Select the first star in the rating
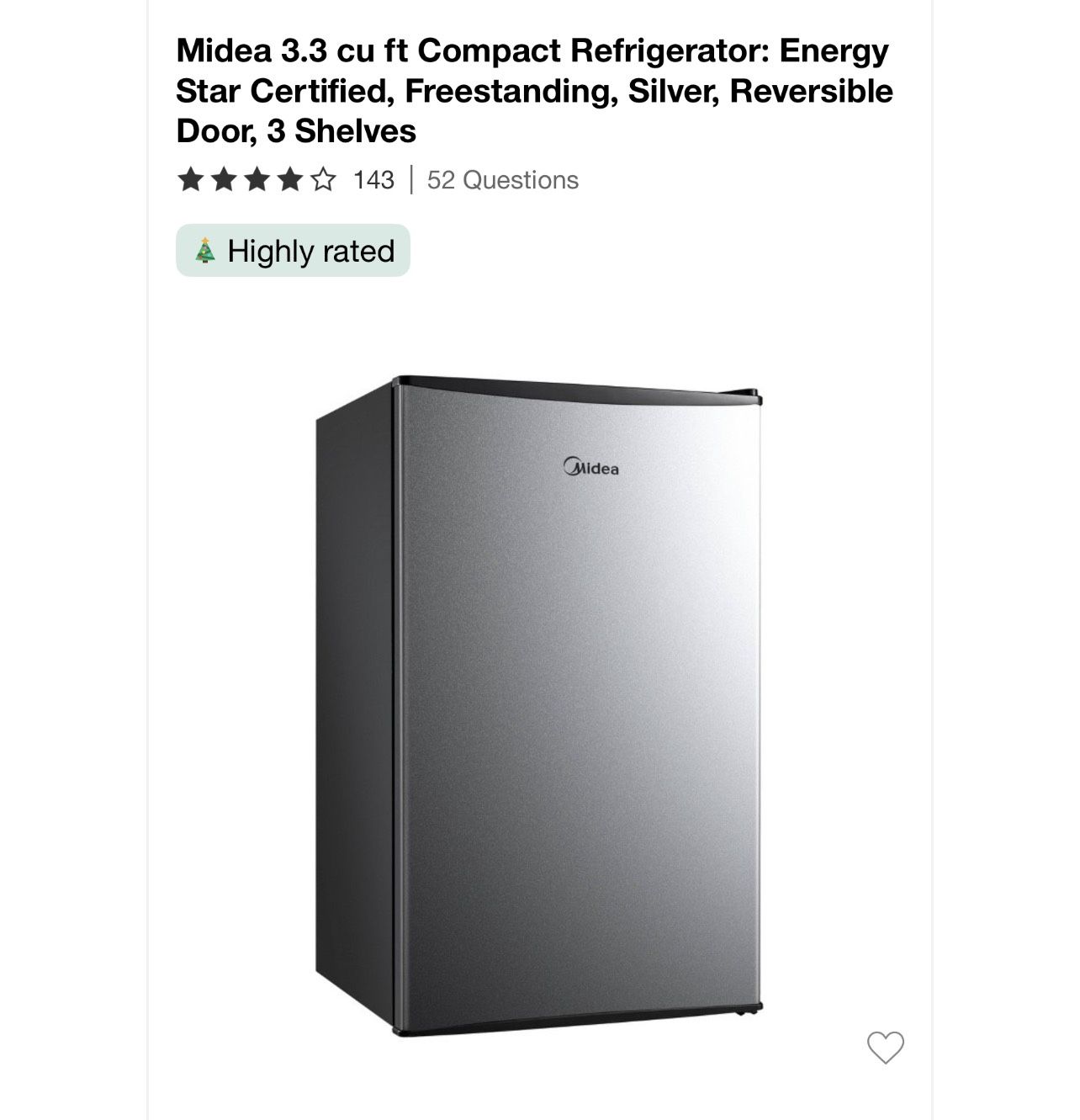The width and height of the screenshot is (1080, 1120). [x=188, y=178]
